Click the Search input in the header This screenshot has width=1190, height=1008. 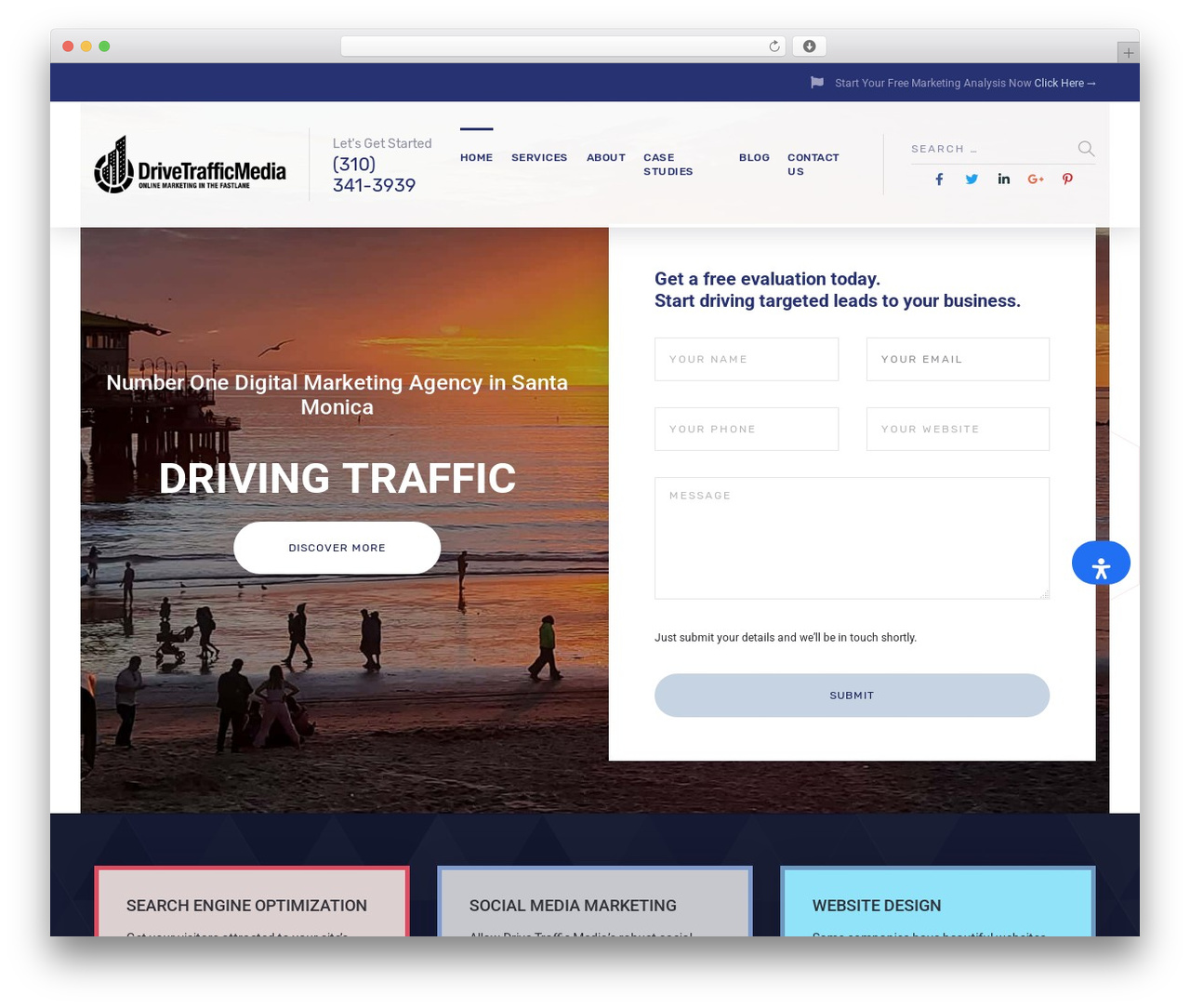[990, 149]
